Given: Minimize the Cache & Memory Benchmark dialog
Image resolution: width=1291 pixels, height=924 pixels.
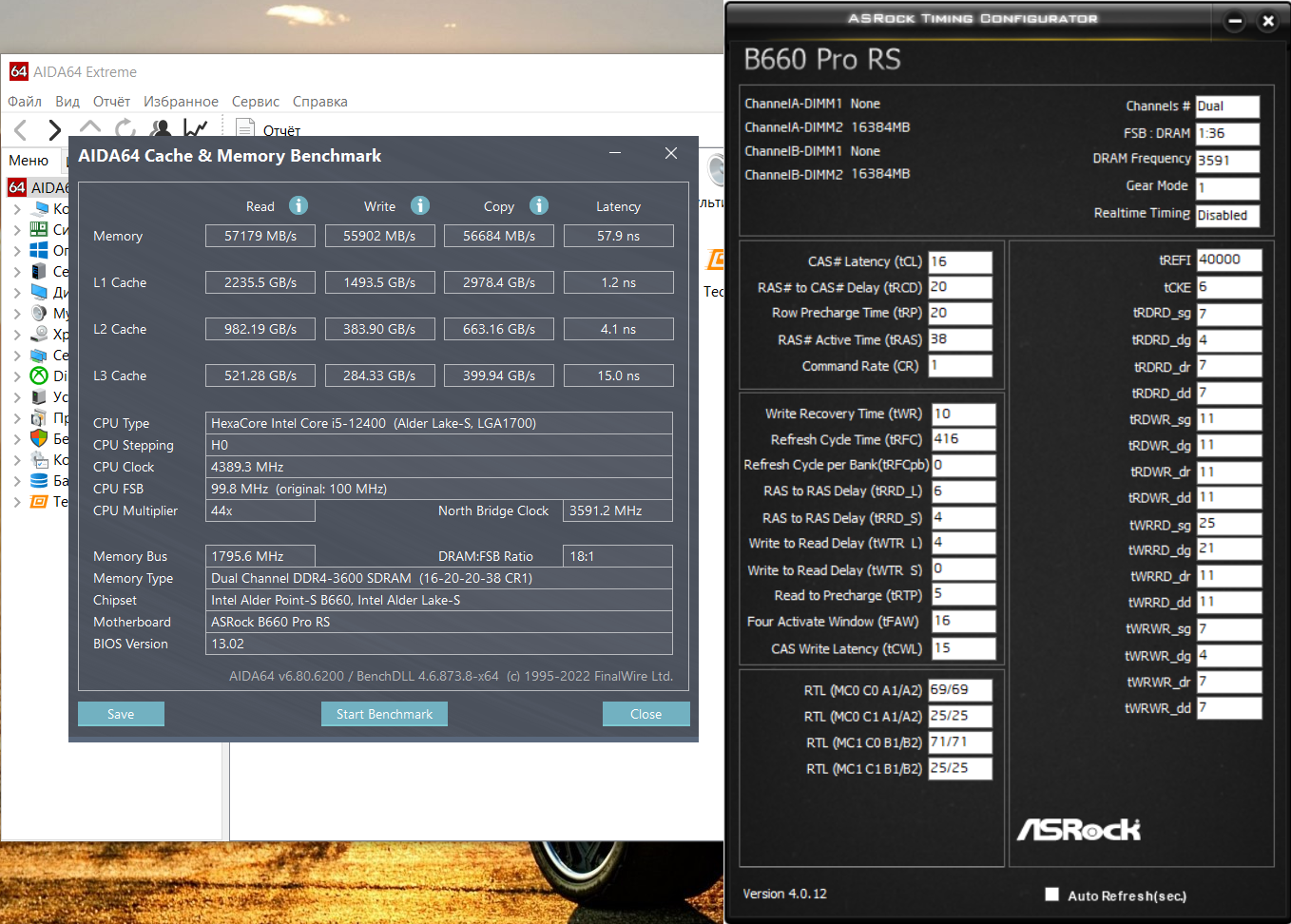Looking at the screenshot, I should point(615,153).
